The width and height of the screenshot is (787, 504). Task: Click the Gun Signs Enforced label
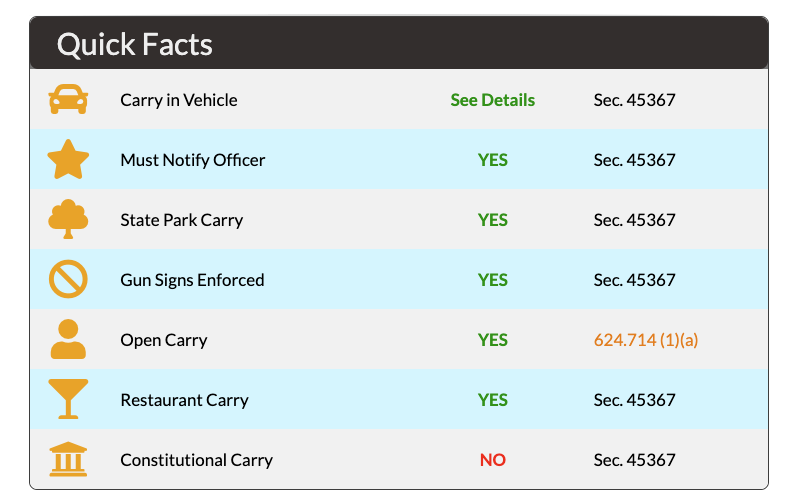tap(192, 280)
